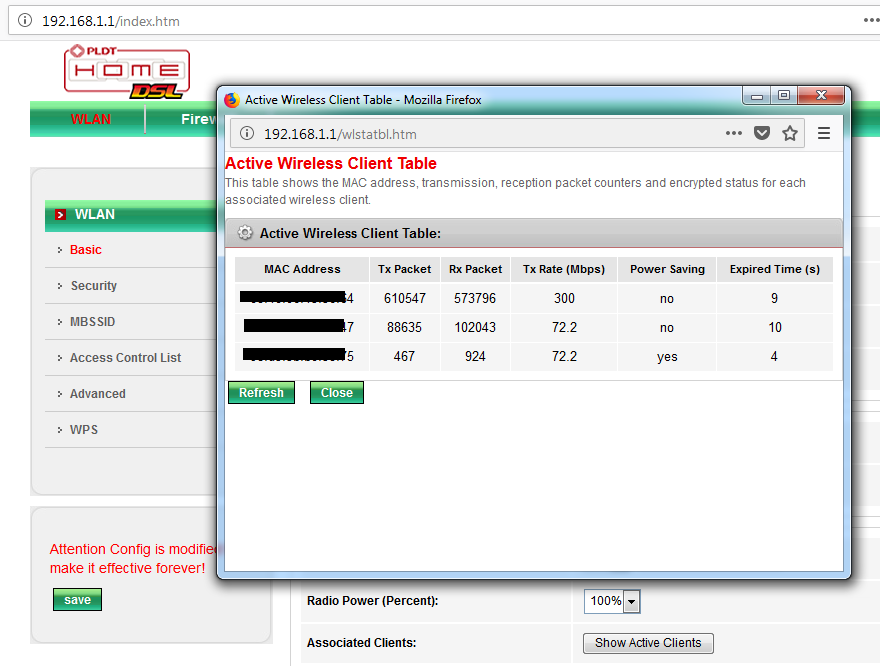Open site info icon in popup address bar

[x=246, y=134]
